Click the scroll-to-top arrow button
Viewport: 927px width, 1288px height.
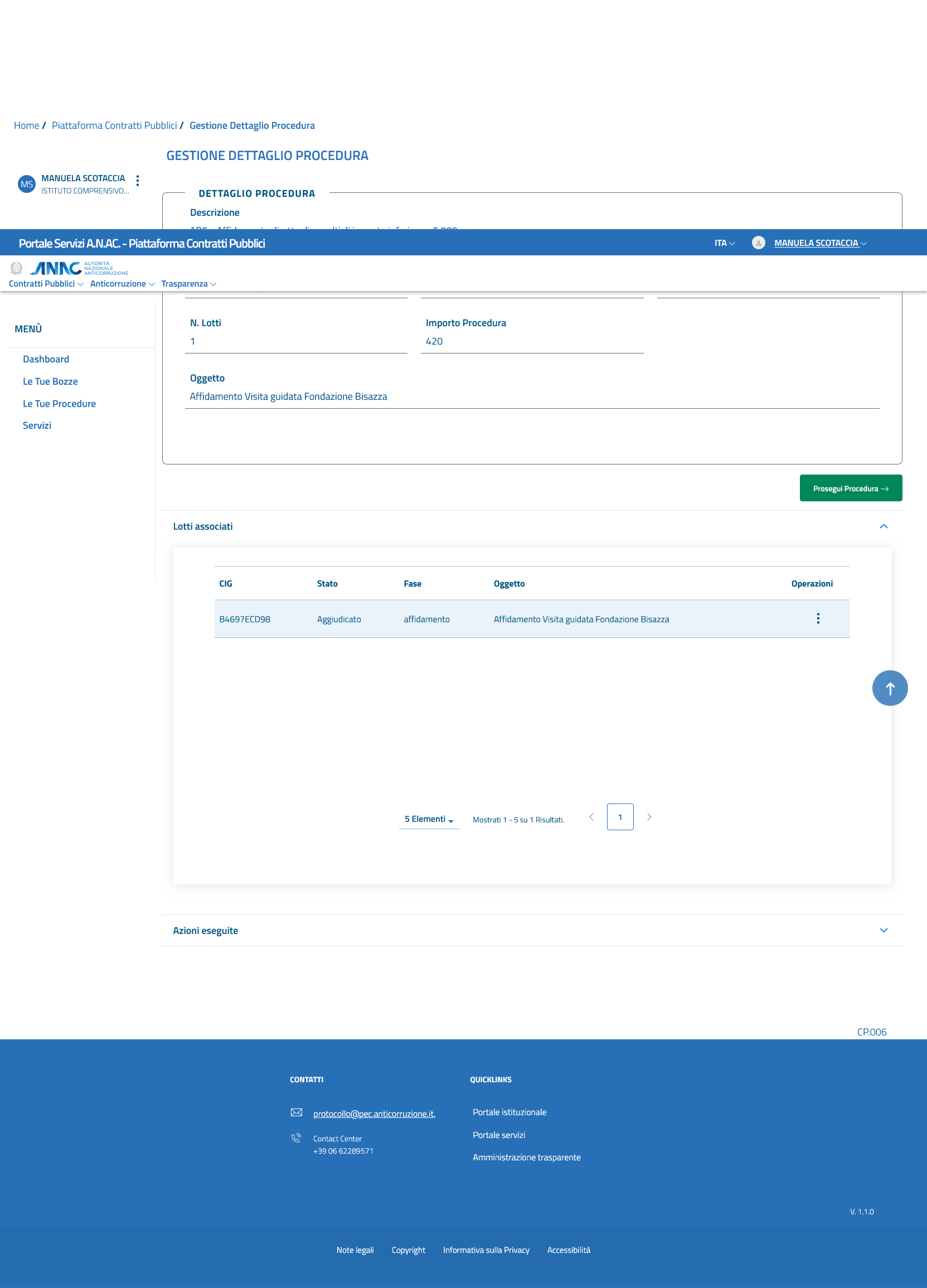click(x=890, y=688)
